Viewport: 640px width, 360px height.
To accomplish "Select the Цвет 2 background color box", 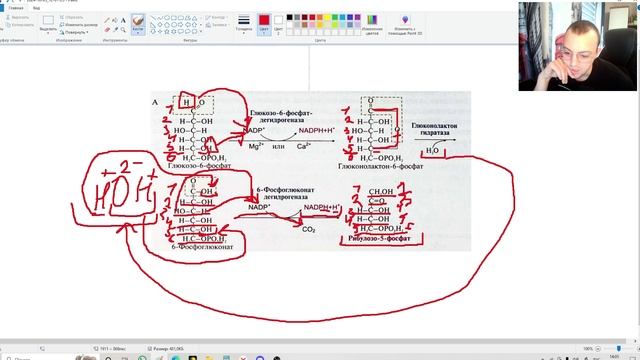I will (x=278, y=24).
